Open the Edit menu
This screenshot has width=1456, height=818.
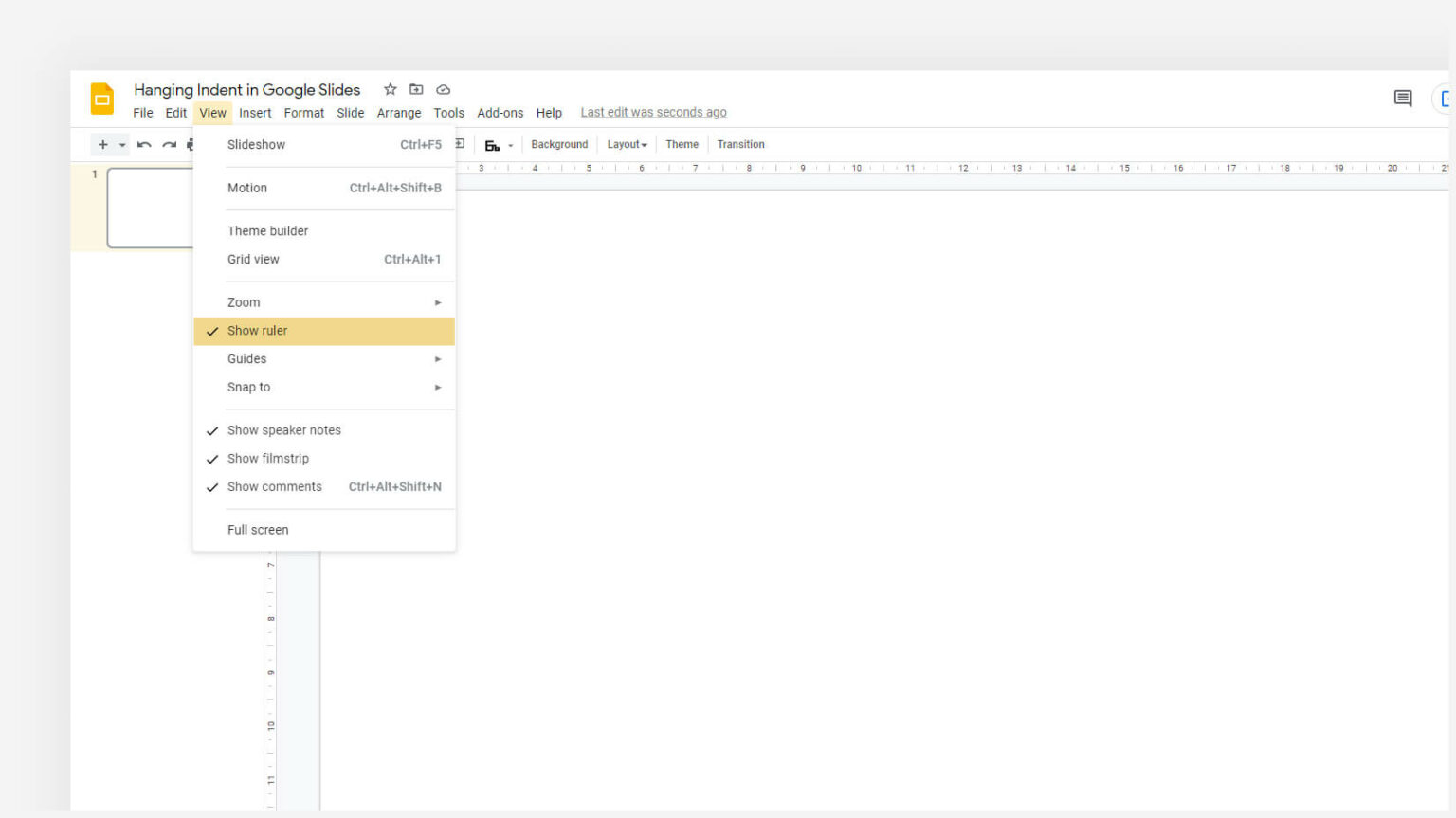pos(176,113)
